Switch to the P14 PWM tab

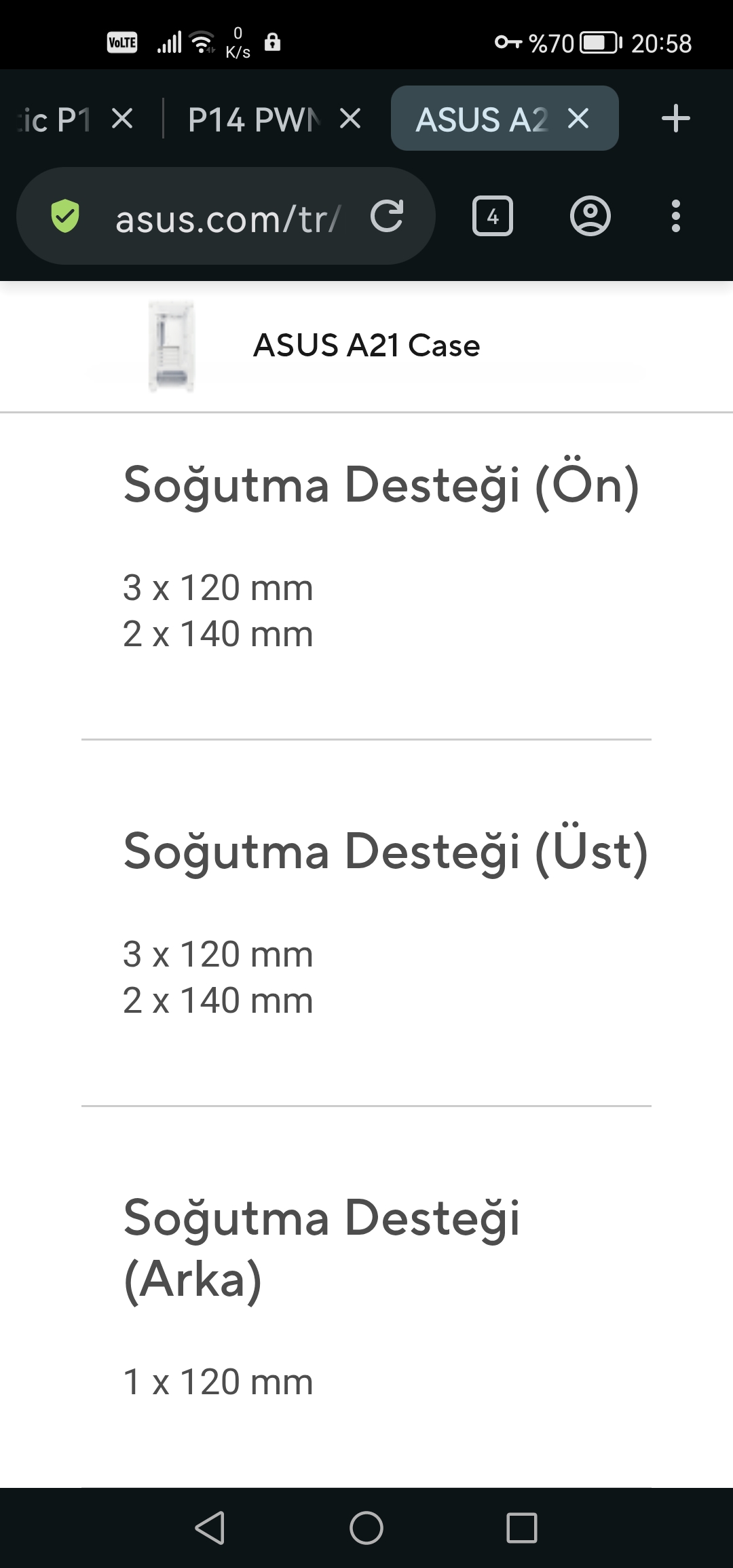[x=255, y=119]
